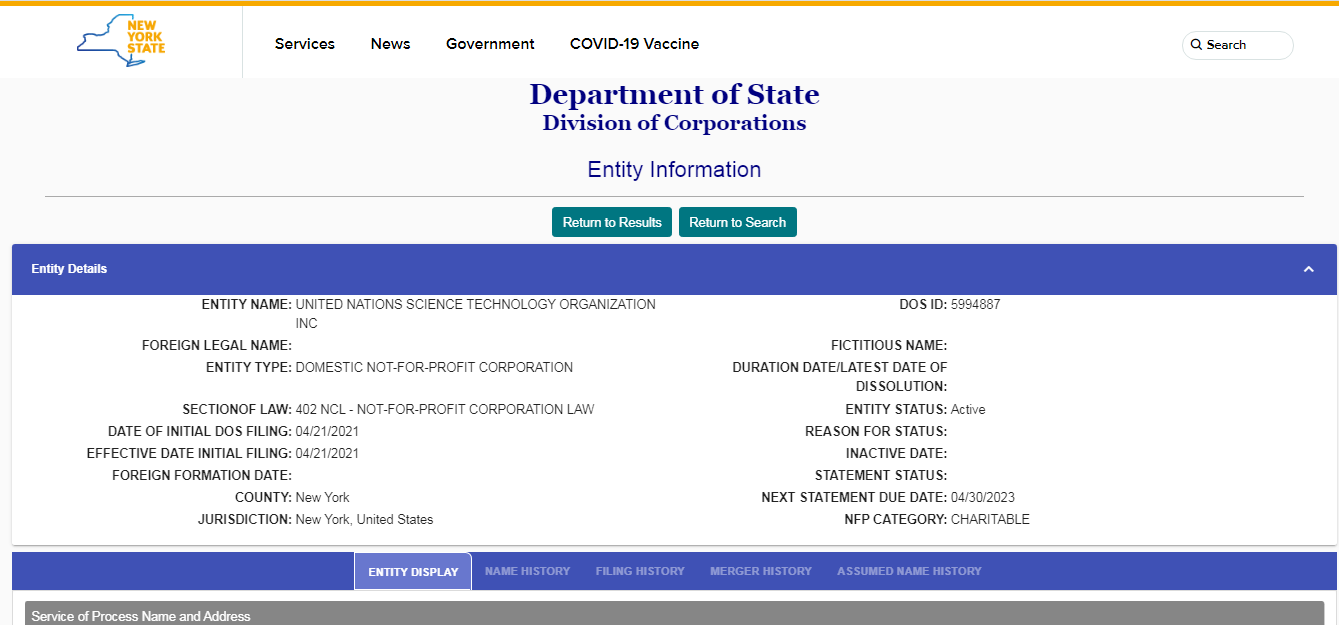Click the FOREIGN LEGAL NAME label
The height and width of the screenshot is (625, 1339).
tap(217, 345)
